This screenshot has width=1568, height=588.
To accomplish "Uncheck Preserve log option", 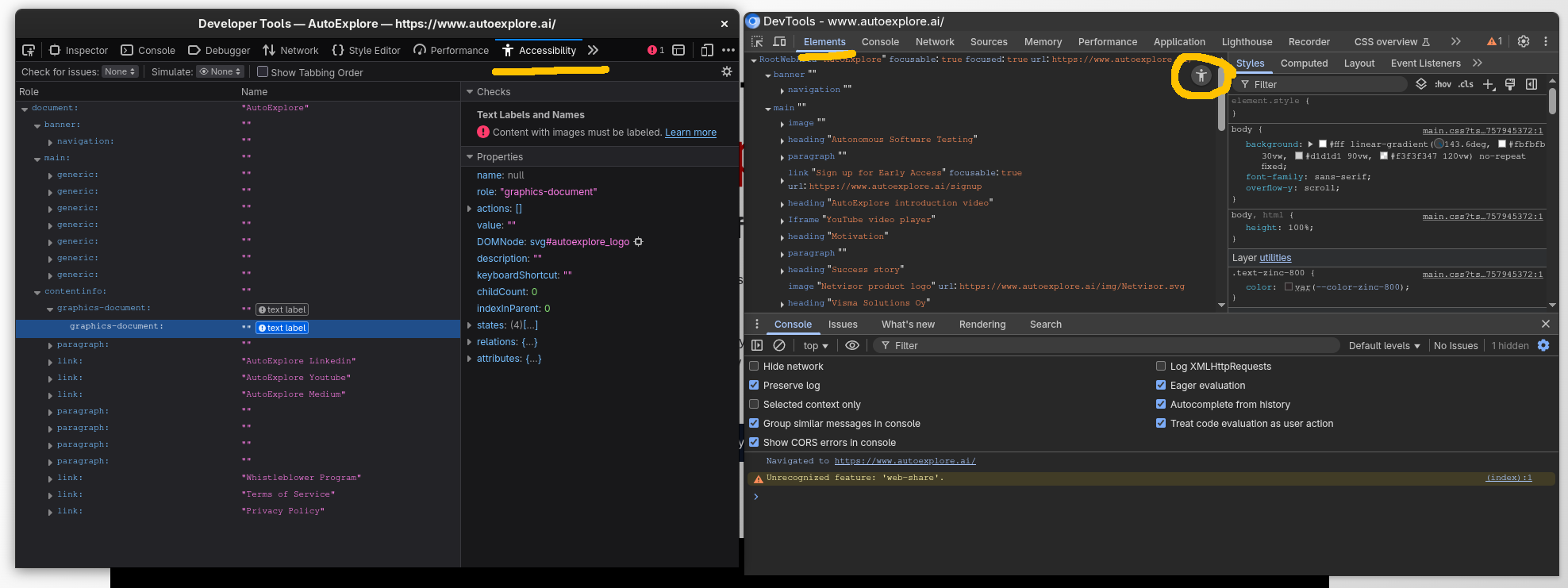I will (x=754, y=386).
